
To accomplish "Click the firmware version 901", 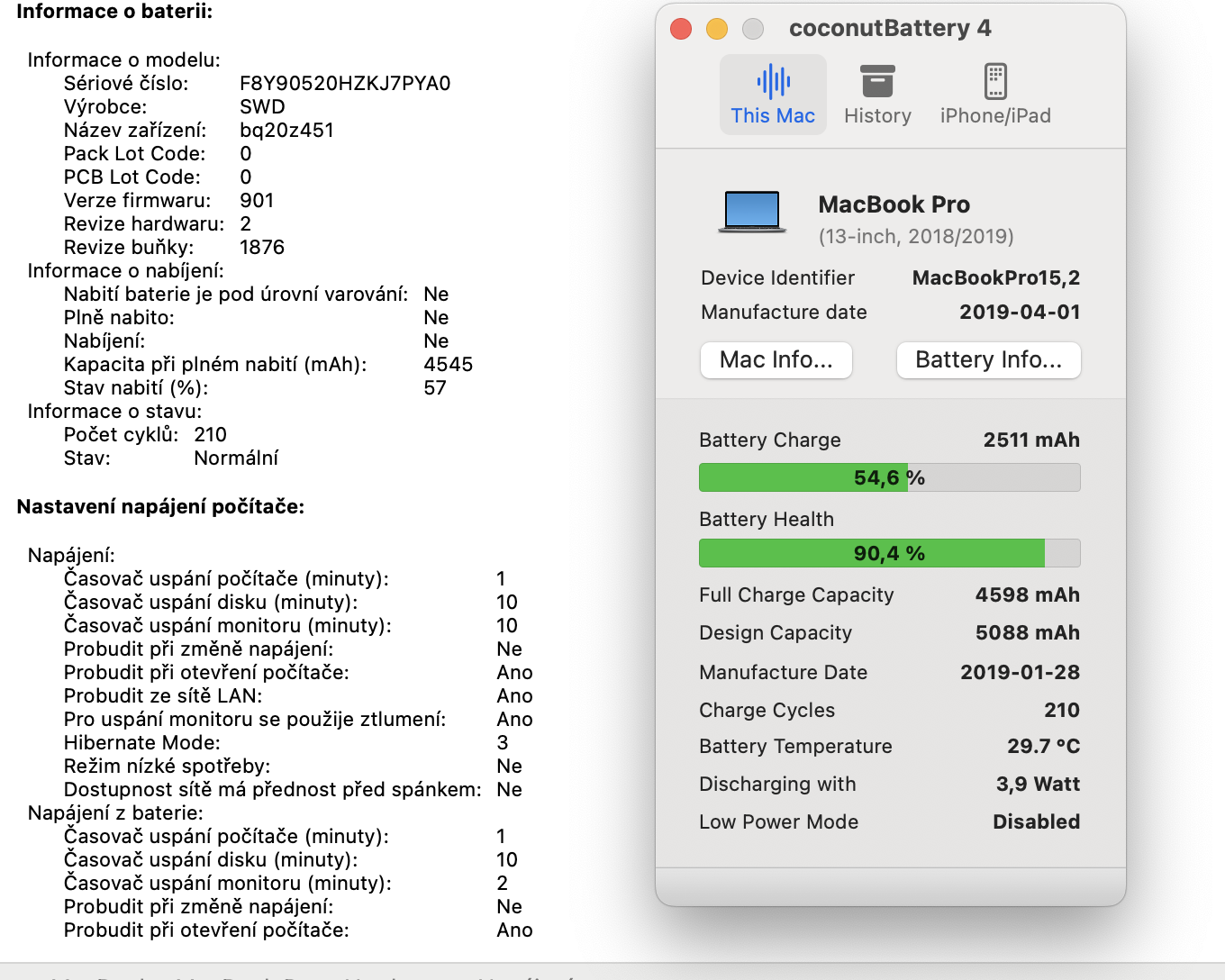I will click(x=257, y=200).
